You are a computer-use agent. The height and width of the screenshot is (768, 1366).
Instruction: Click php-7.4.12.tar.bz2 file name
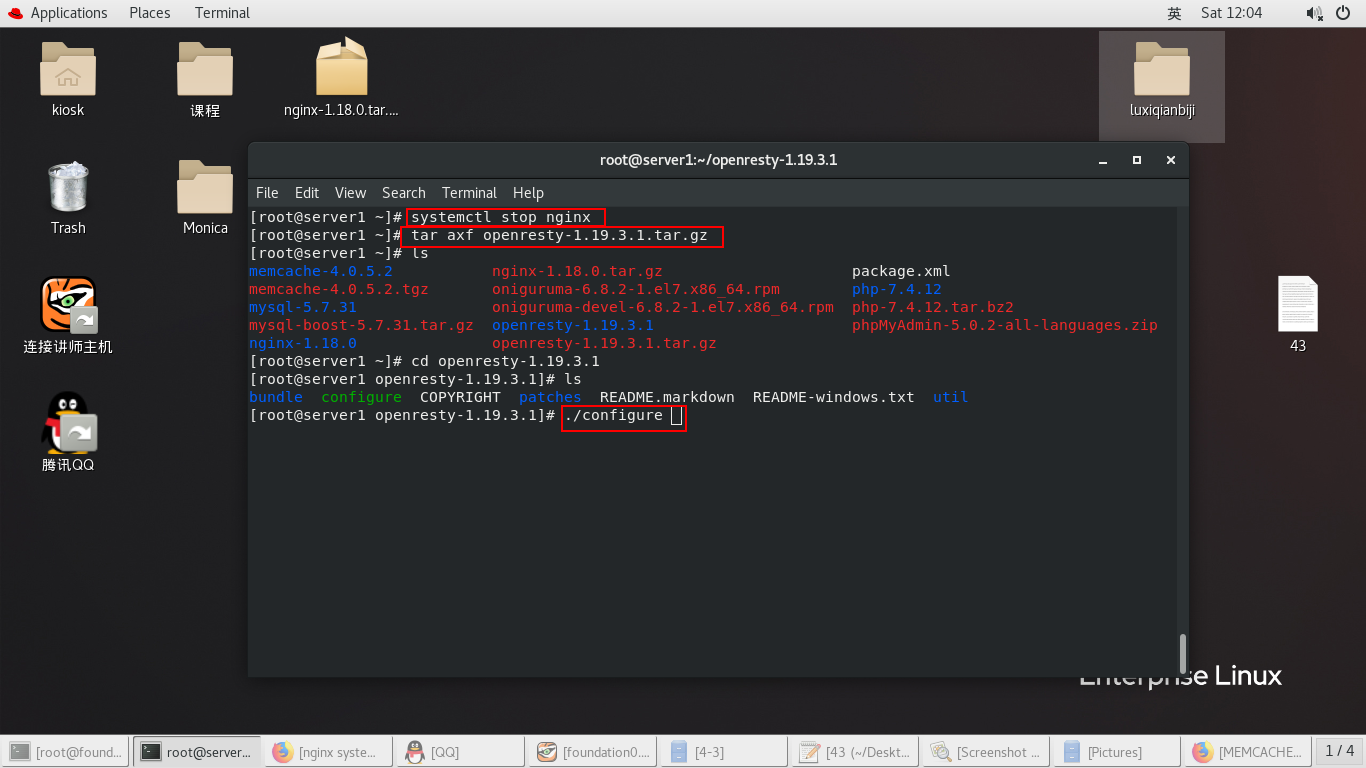(x=933, y=307)
